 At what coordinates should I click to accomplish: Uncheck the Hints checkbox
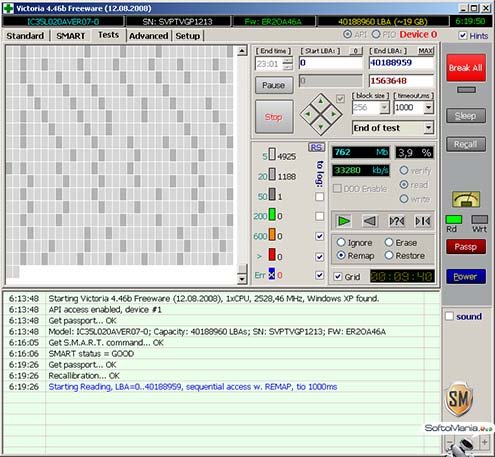pos(462,35)
